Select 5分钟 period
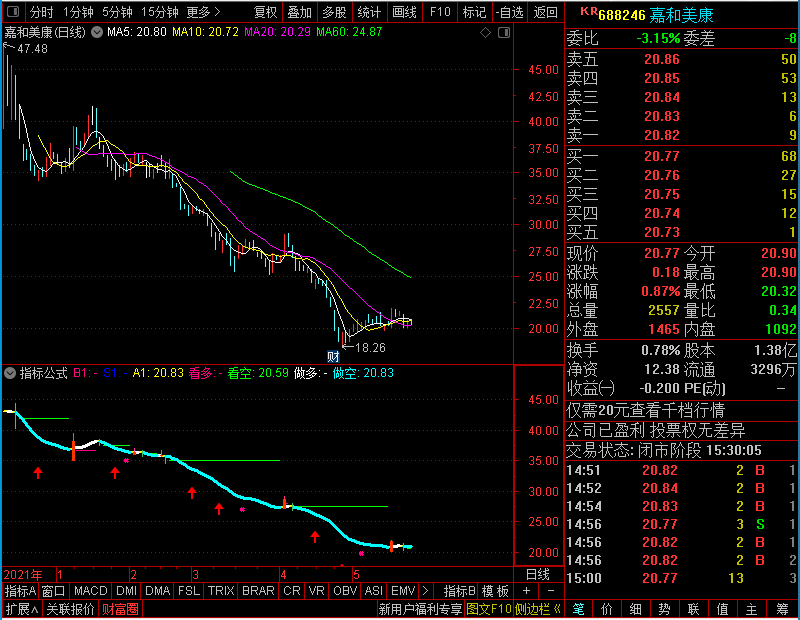Viewport: 800px width, 620px height. [x=117, y=12]
